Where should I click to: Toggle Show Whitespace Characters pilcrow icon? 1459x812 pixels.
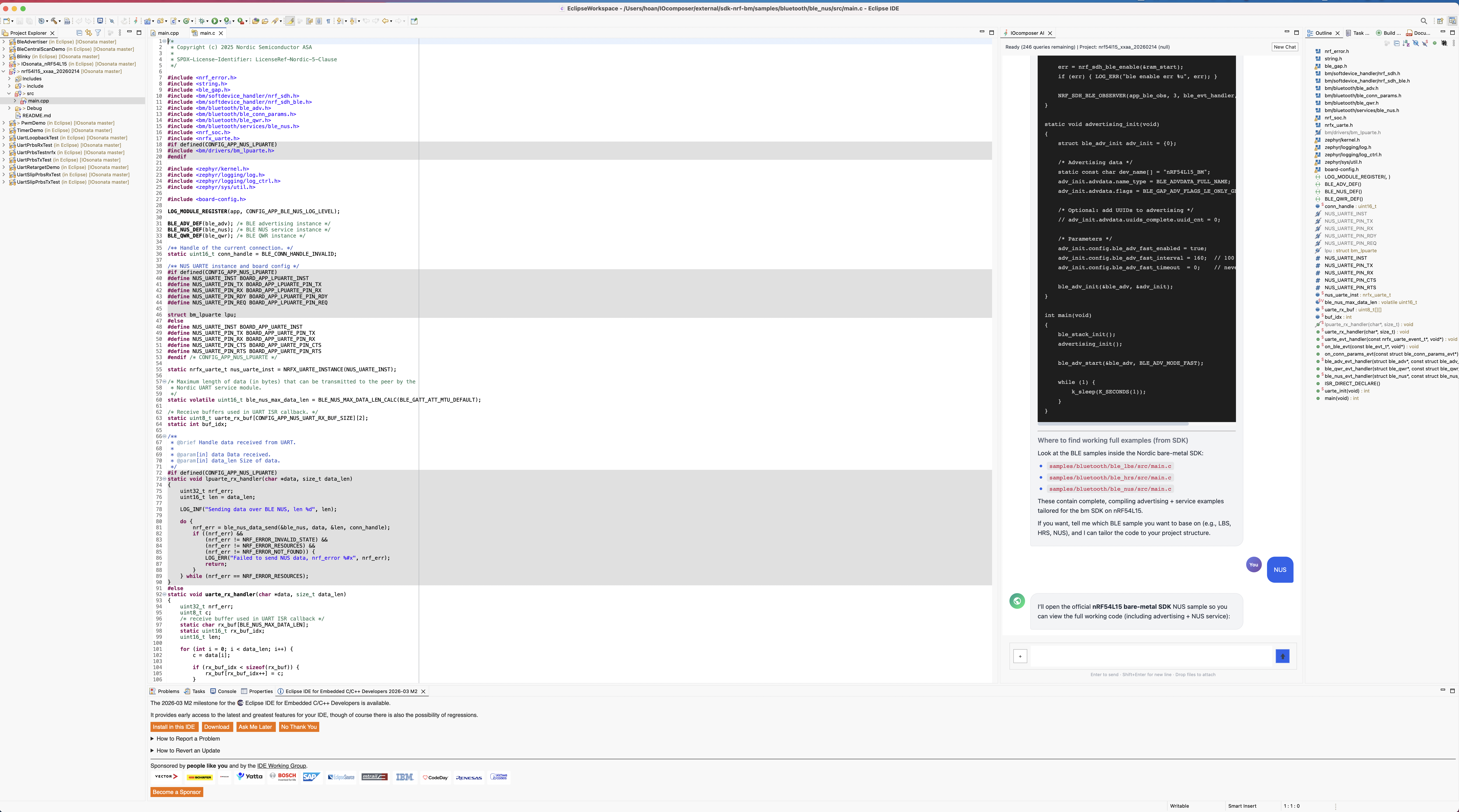tap(329, 21)
